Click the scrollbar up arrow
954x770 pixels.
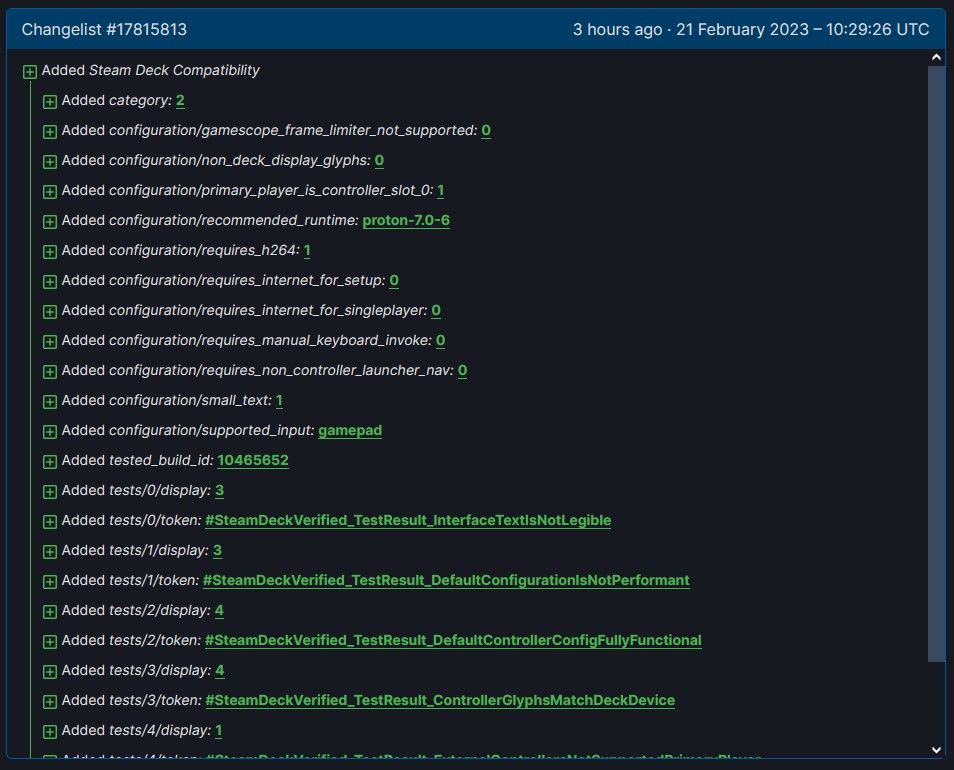tap(936, 57)
